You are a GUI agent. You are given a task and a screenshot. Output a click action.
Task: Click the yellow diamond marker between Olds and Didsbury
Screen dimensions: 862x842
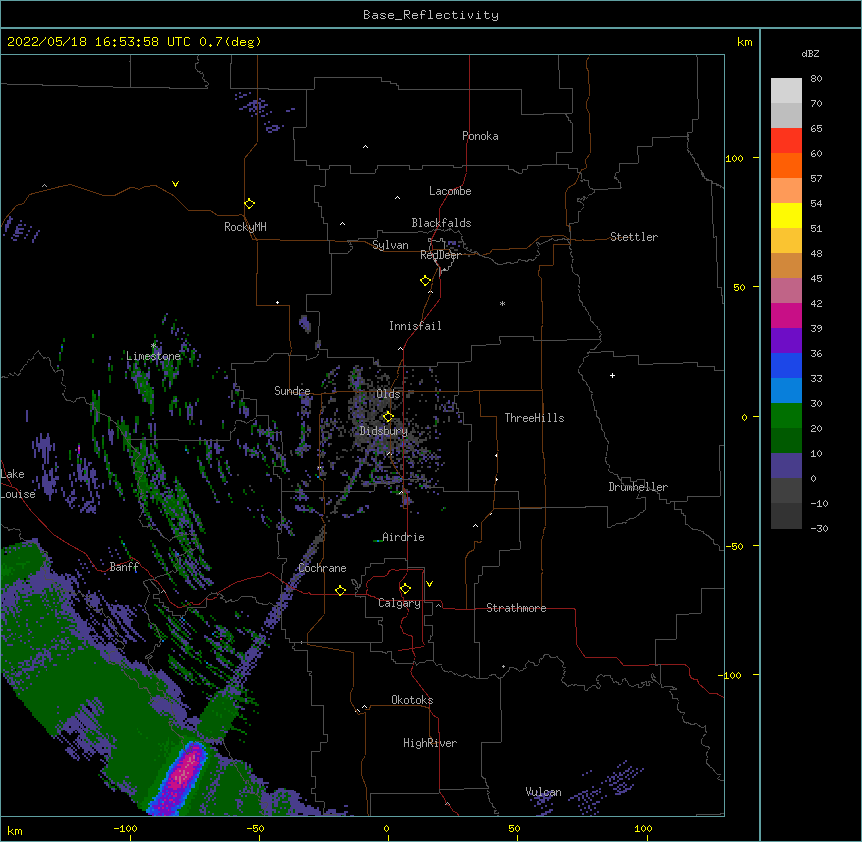point(388,416)
